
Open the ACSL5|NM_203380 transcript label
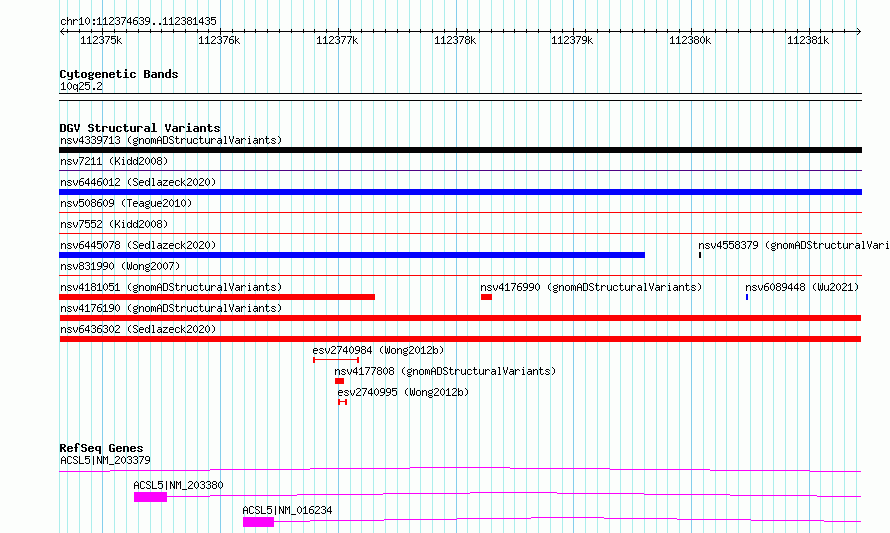click(178, 485)
